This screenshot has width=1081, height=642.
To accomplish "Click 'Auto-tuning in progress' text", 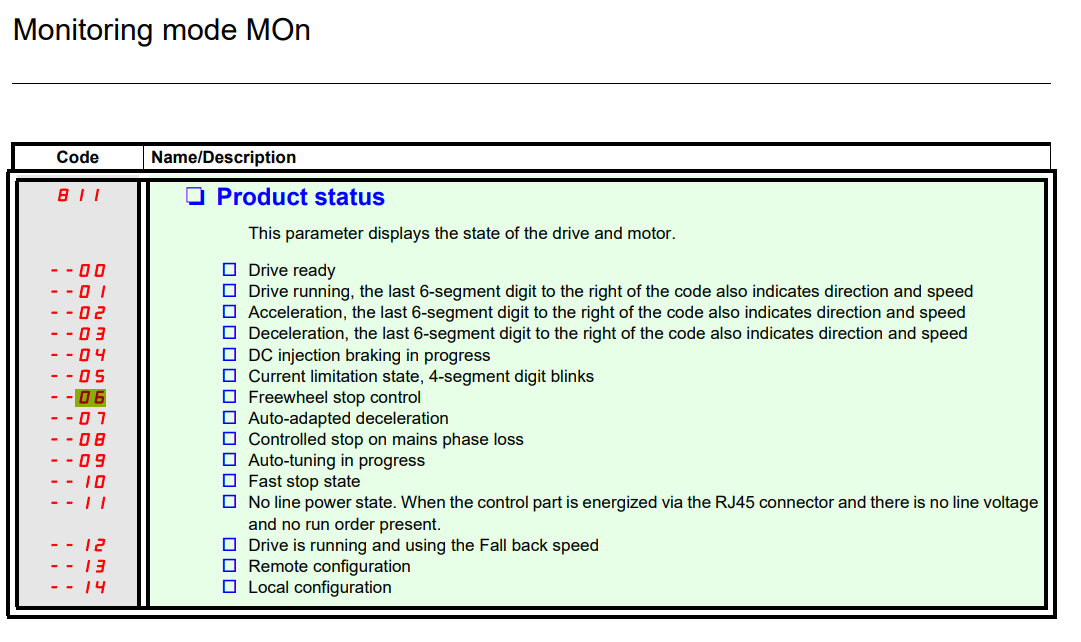I will tap(336, 461).
